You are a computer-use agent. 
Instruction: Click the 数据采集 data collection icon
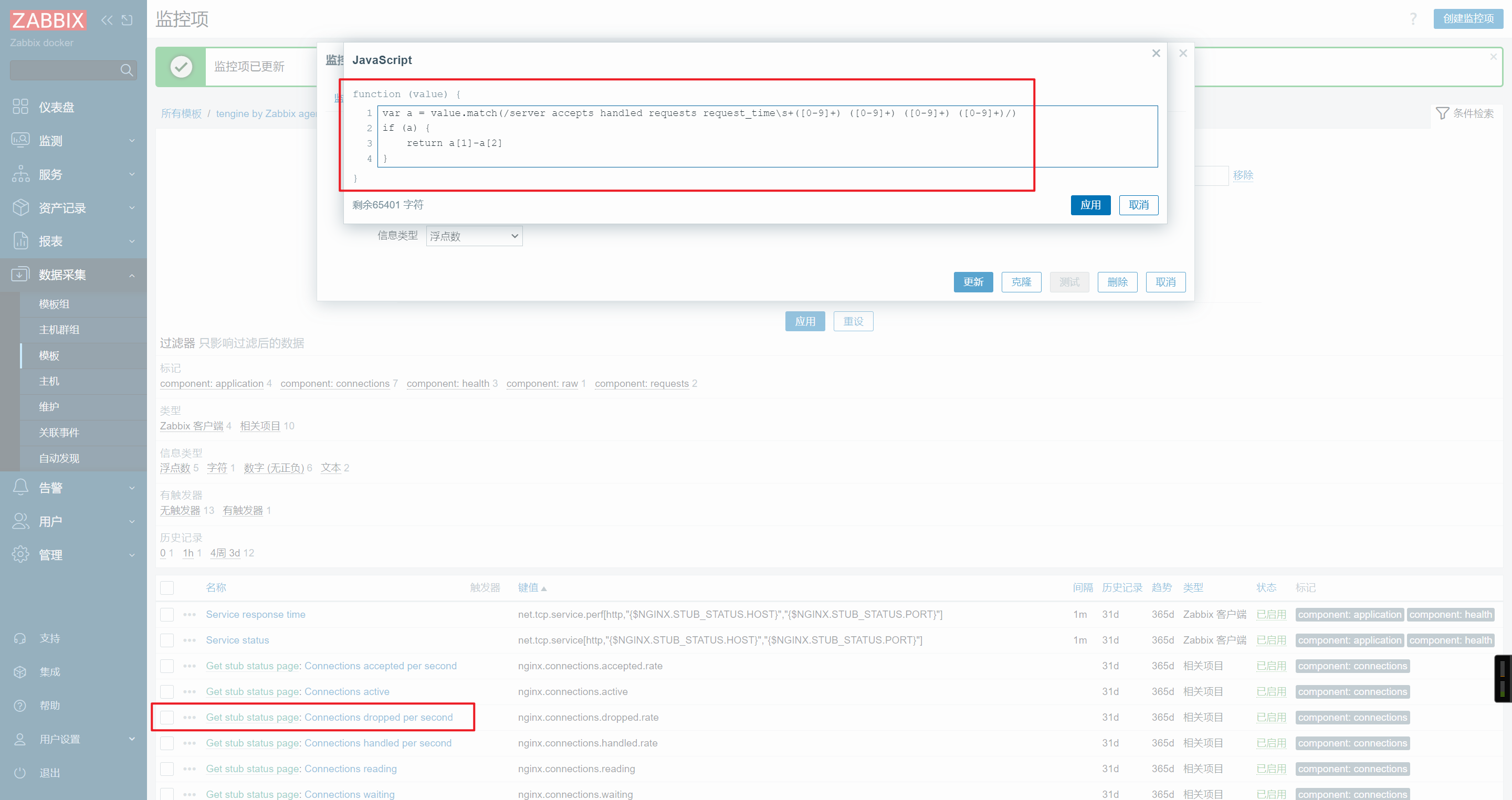tap(20, 274)
